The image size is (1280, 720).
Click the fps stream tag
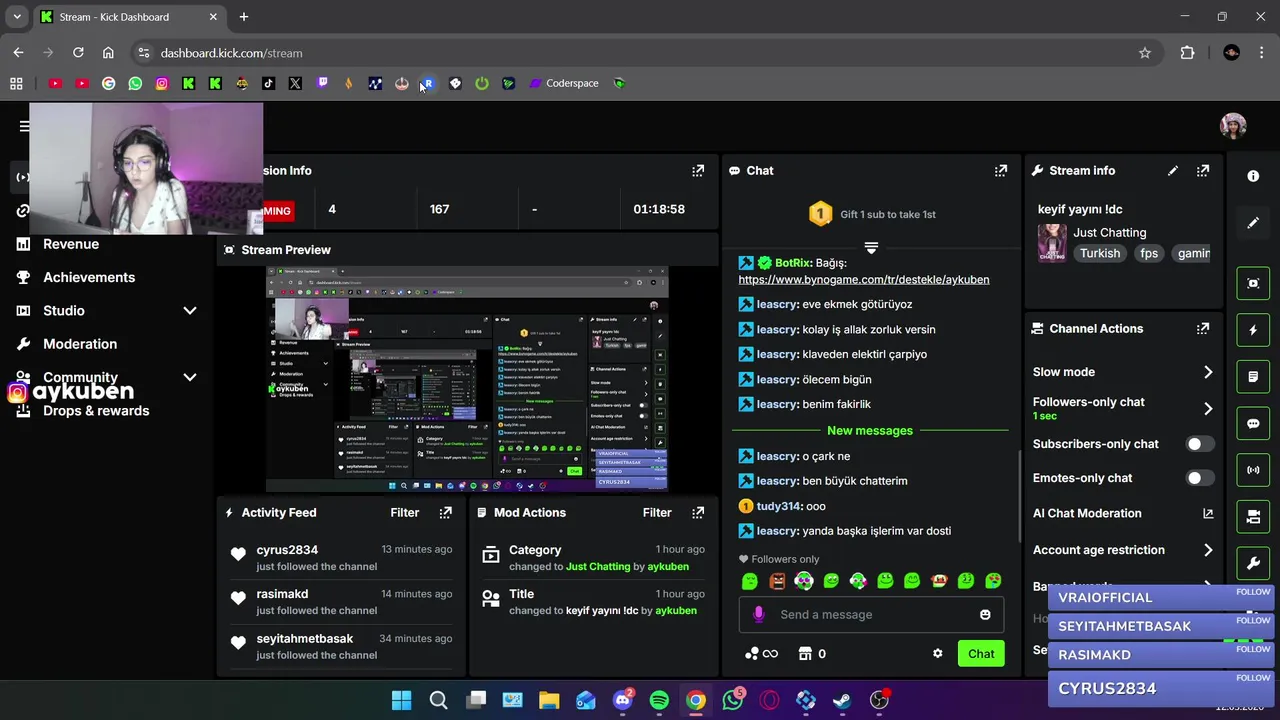(x=1149, y=253)
